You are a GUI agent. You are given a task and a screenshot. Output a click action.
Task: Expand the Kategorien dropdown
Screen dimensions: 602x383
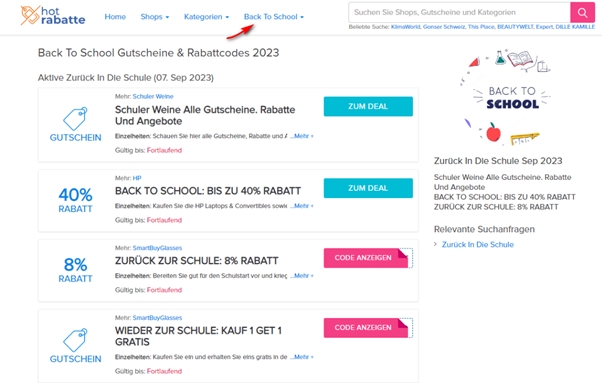[206, 17]
